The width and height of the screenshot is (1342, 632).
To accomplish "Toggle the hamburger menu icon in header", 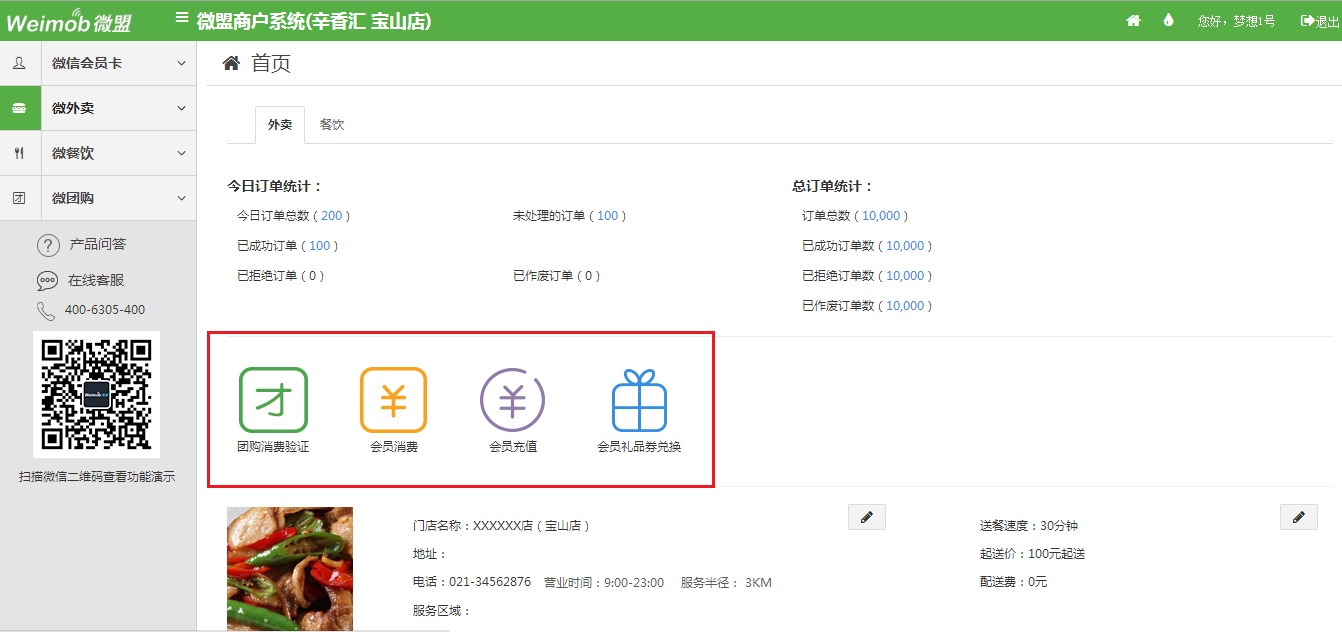I will [x=181, y=17].
